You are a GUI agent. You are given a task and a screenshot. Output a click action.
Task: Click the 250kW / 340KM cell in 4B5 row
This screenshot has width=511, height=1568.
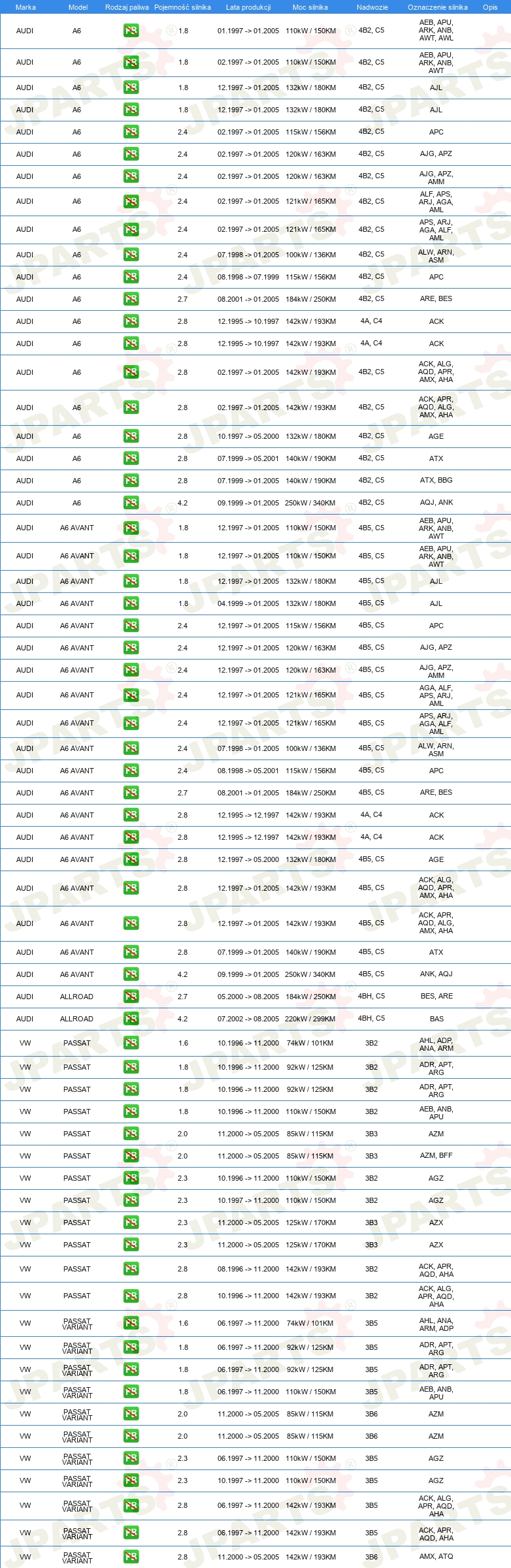point(310,974)
